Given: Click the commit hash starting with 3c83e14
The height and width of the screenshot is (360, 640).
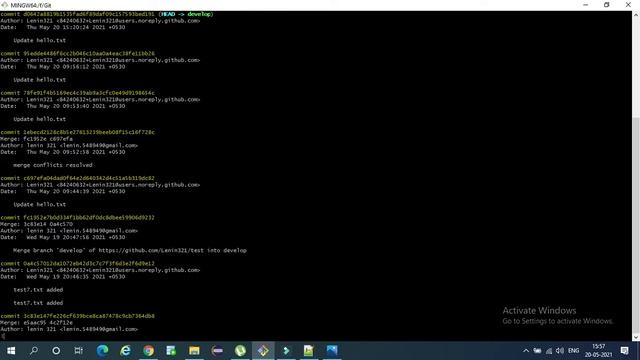Looking at the screenshot, I should [x=89, y=316].
